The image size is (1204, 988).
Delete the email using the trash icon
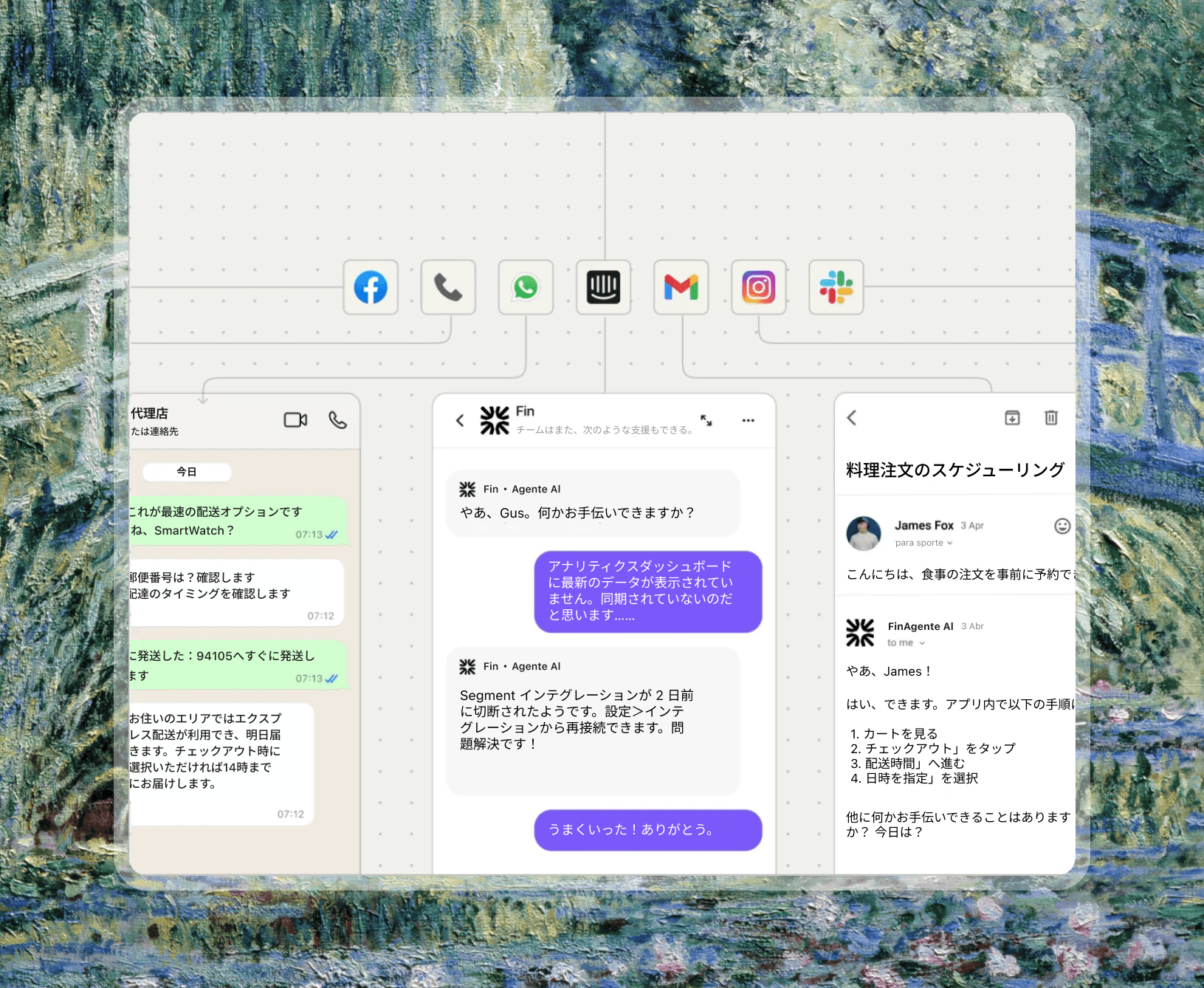pyautogui.click(x=1051, y=418)
